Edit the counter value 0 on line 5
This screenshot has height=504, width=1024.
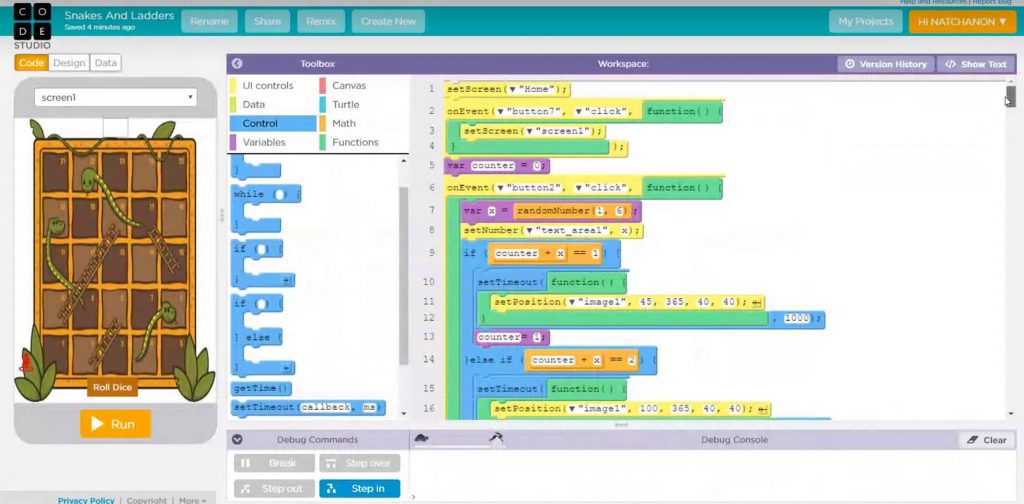coord(537,166)
